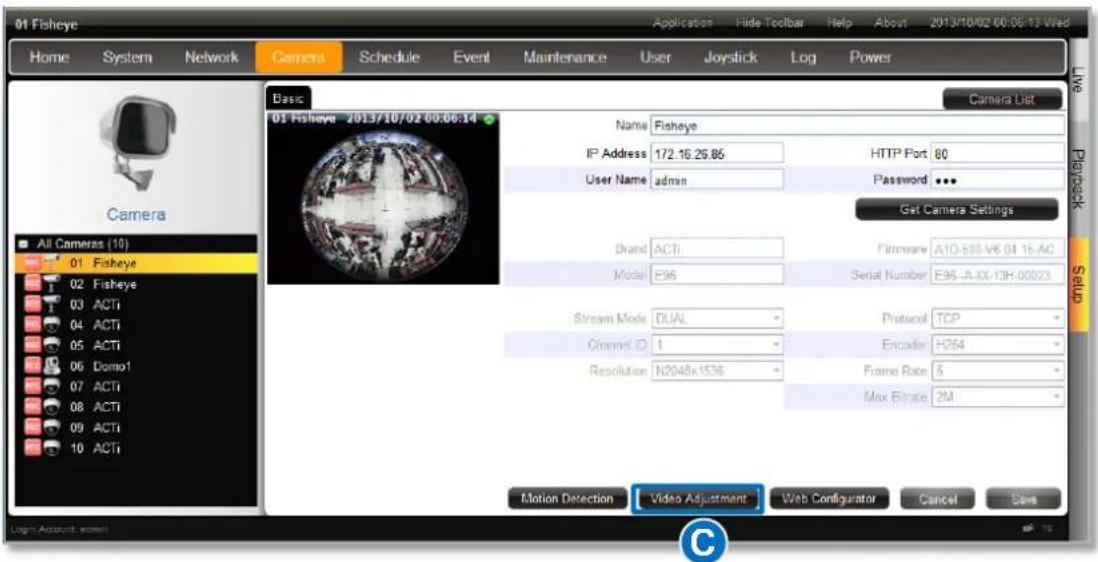
Task: Select camera 01 Fisheye in list
Action: pos(137,263)
